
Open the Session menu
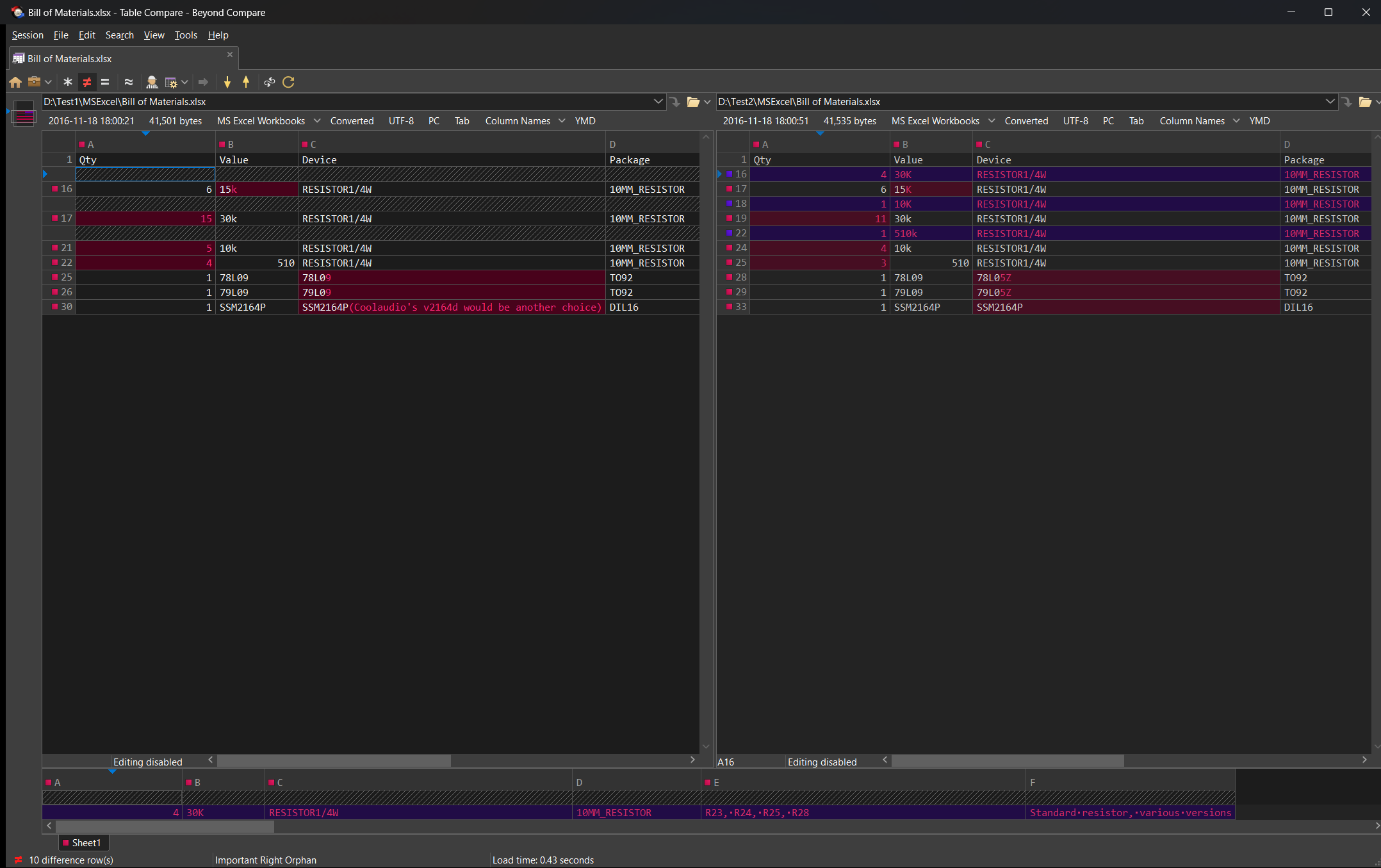pos(28,35)
